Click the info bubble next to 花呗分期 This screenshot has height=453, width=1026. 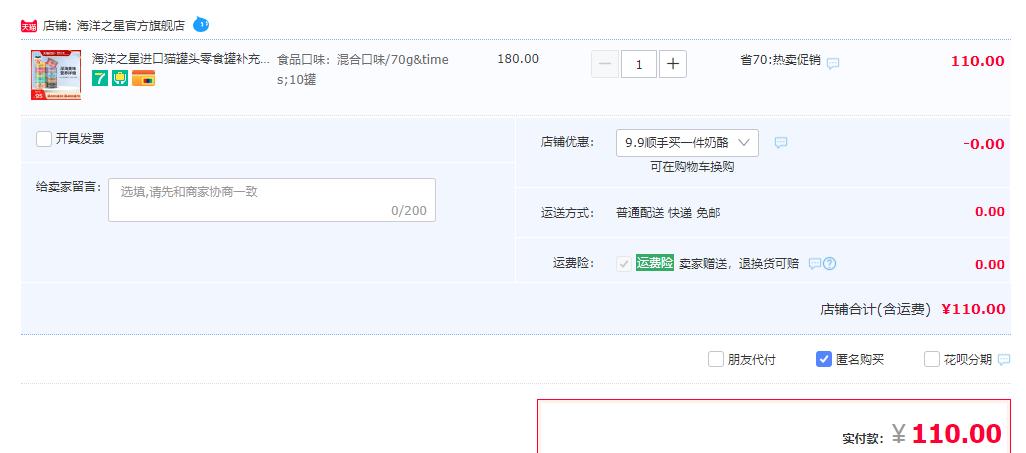[1004, 359]
